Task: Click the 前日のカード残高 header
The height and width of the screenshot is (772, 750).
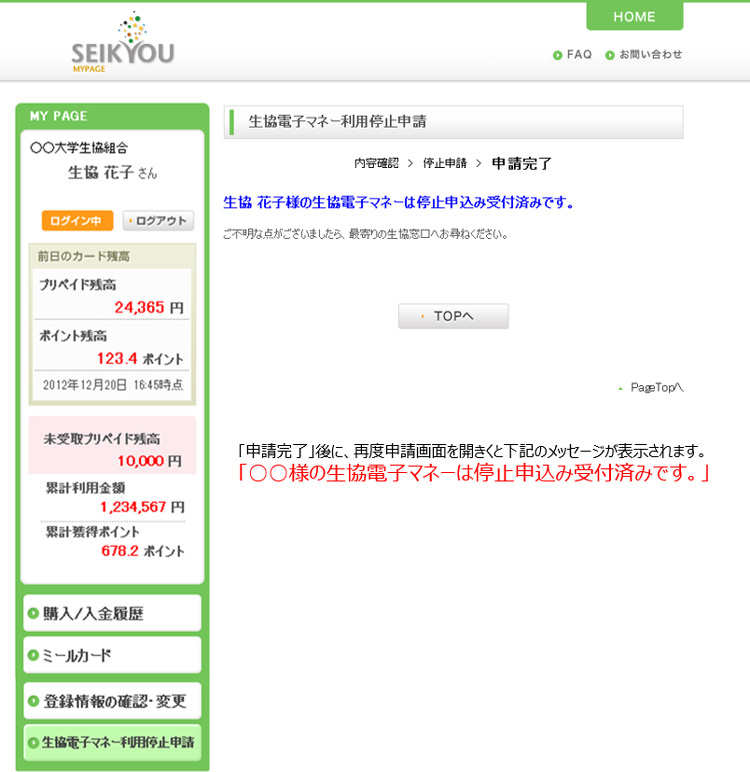Action: (84, 256)
